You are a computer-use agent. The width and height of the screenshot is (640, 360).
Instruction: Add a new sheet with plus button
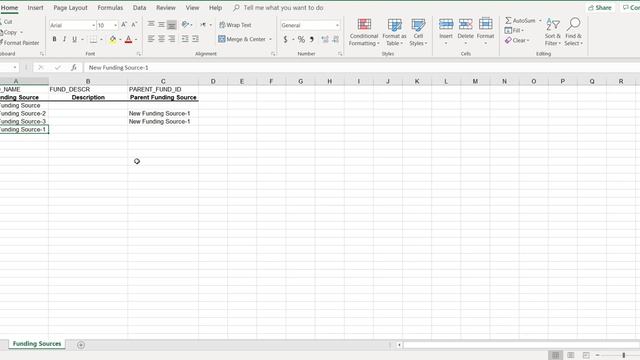81,345
